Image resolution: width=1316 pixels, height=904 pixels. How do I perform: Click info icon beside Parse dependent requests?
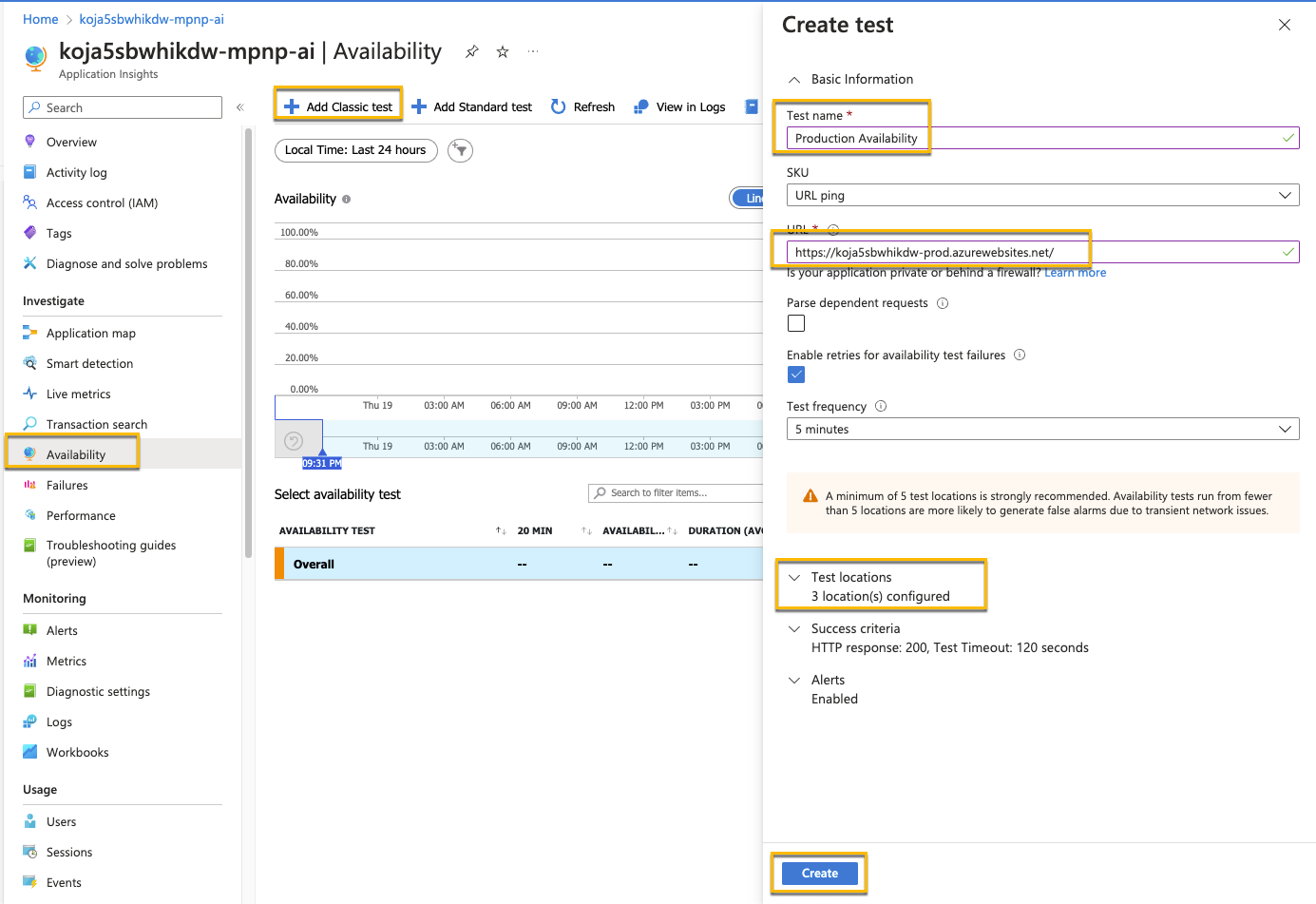(x=943, y=303)
